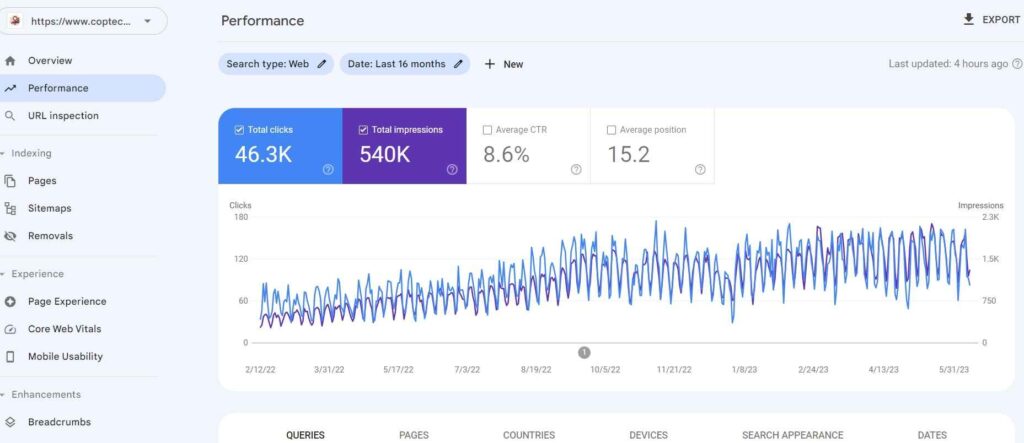Click the 5/31/23 date axis label
The height and width of the screenshot is (443, 1024).
(953, 370)
